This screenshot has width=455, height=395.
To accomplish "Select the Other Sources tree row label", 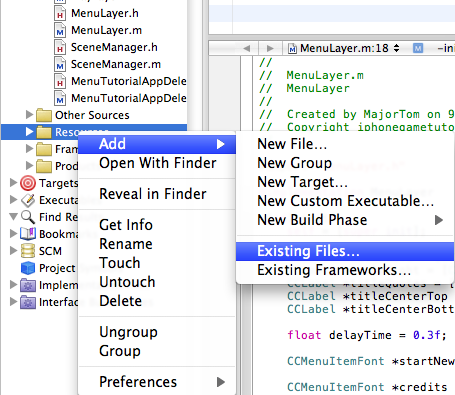I will 92,115.
